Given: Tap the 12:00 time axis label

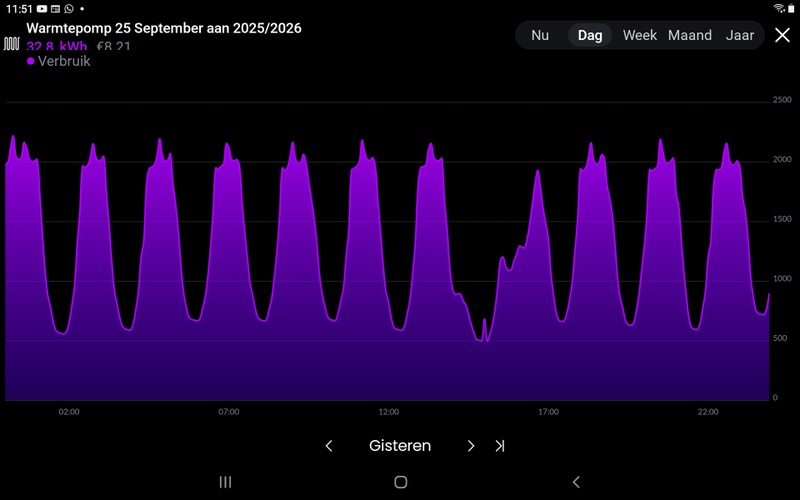Looking at the screenshot, I should click(388, 412).
